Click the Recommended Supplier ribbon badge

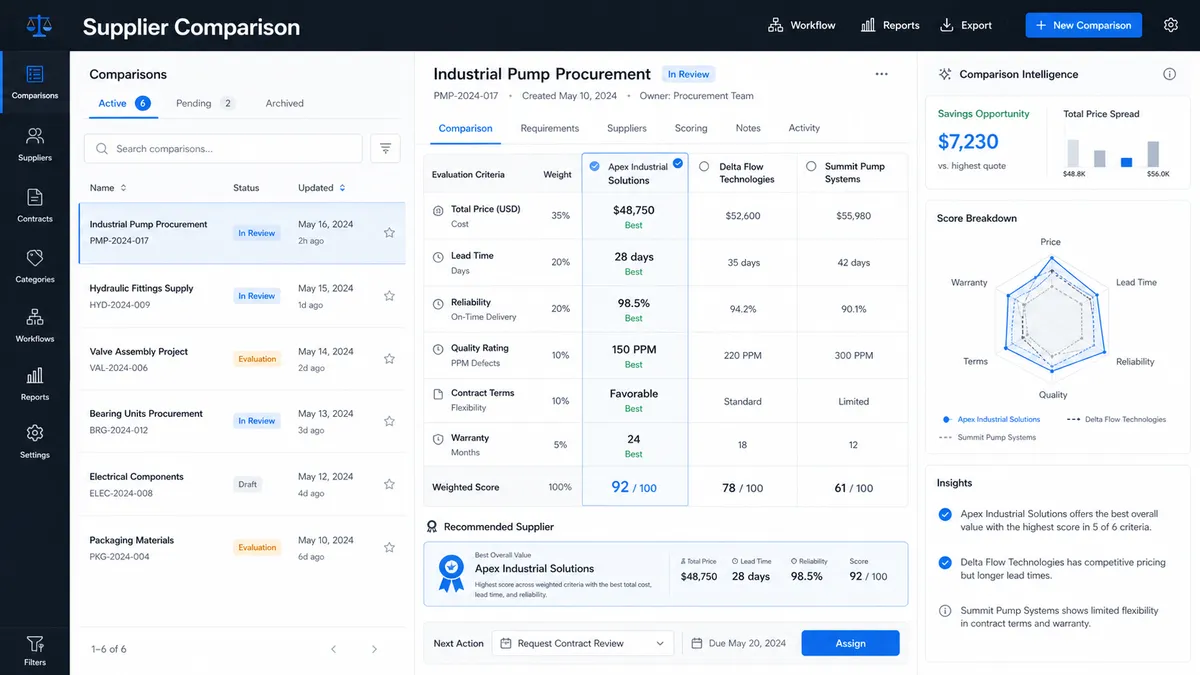(450, 572)
